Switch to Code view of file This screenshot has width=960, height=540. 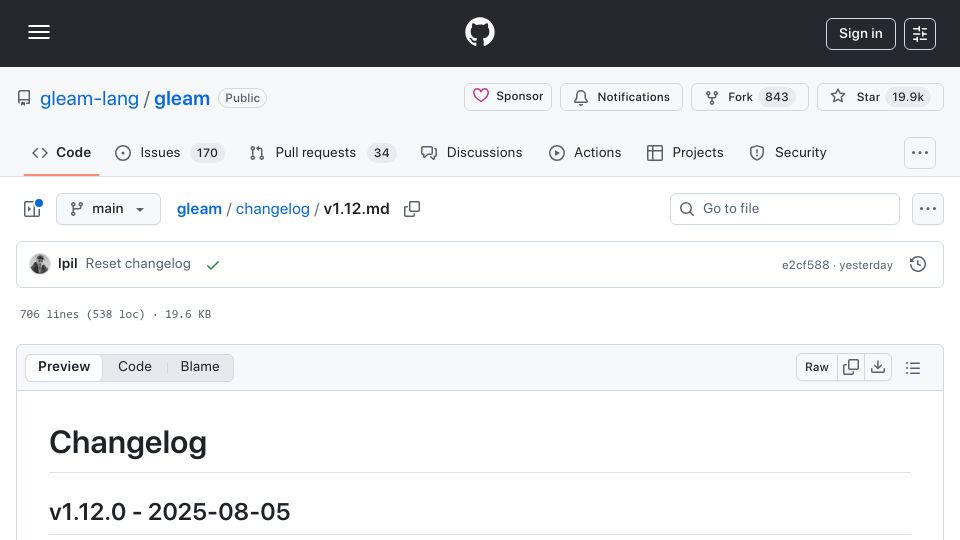tap(135, 367)
